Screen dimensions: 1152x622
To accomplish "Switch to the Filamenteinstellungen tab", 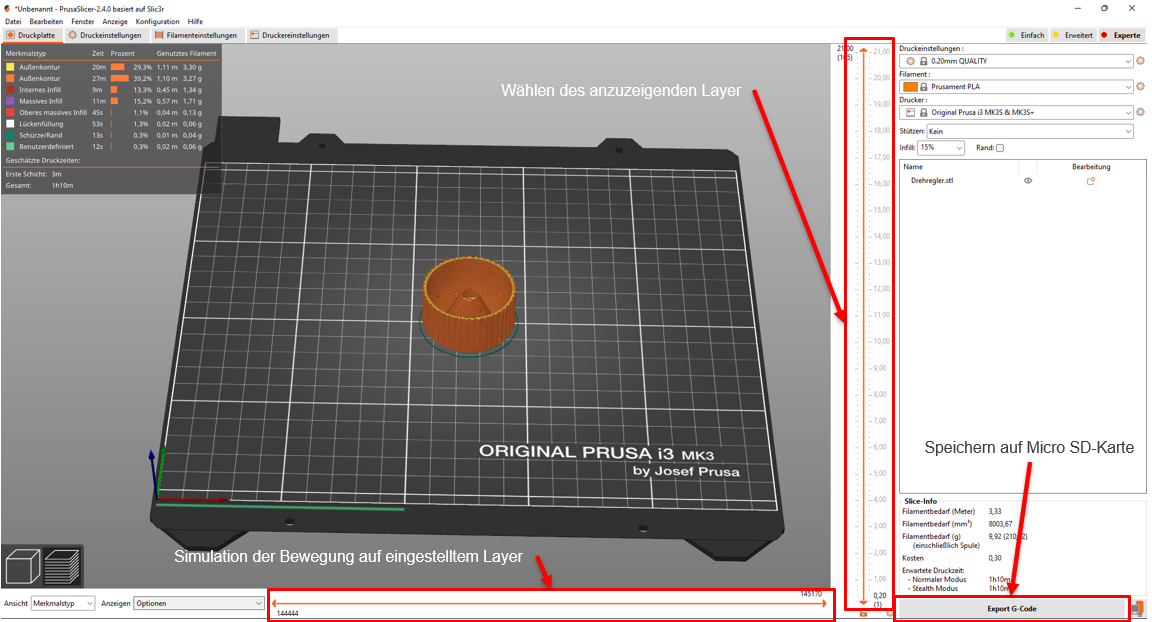I will (196, 35).
